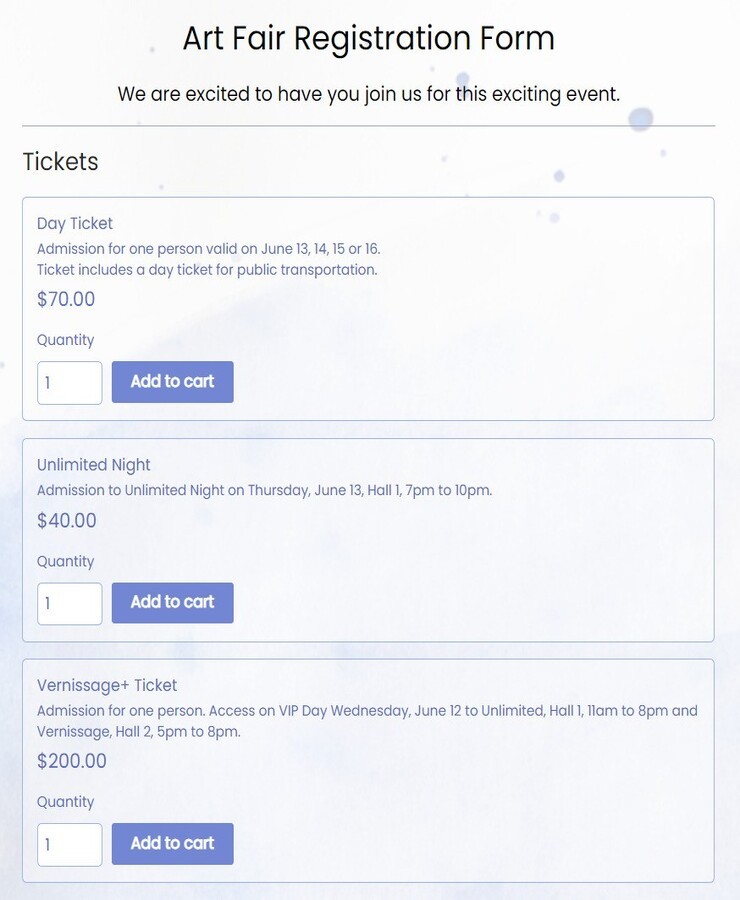Click the Art Fair Registration Form title

coord(369,37)
